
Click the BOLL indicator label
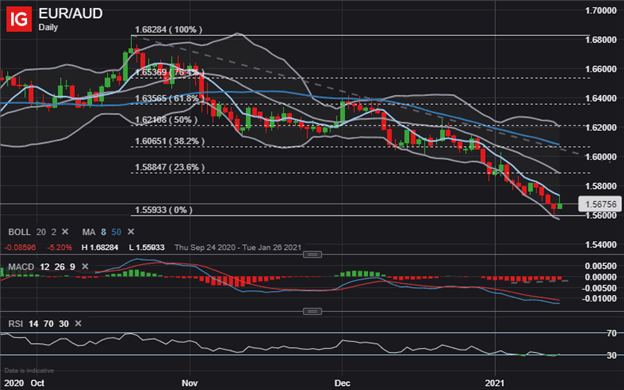(x=19, y=232)
